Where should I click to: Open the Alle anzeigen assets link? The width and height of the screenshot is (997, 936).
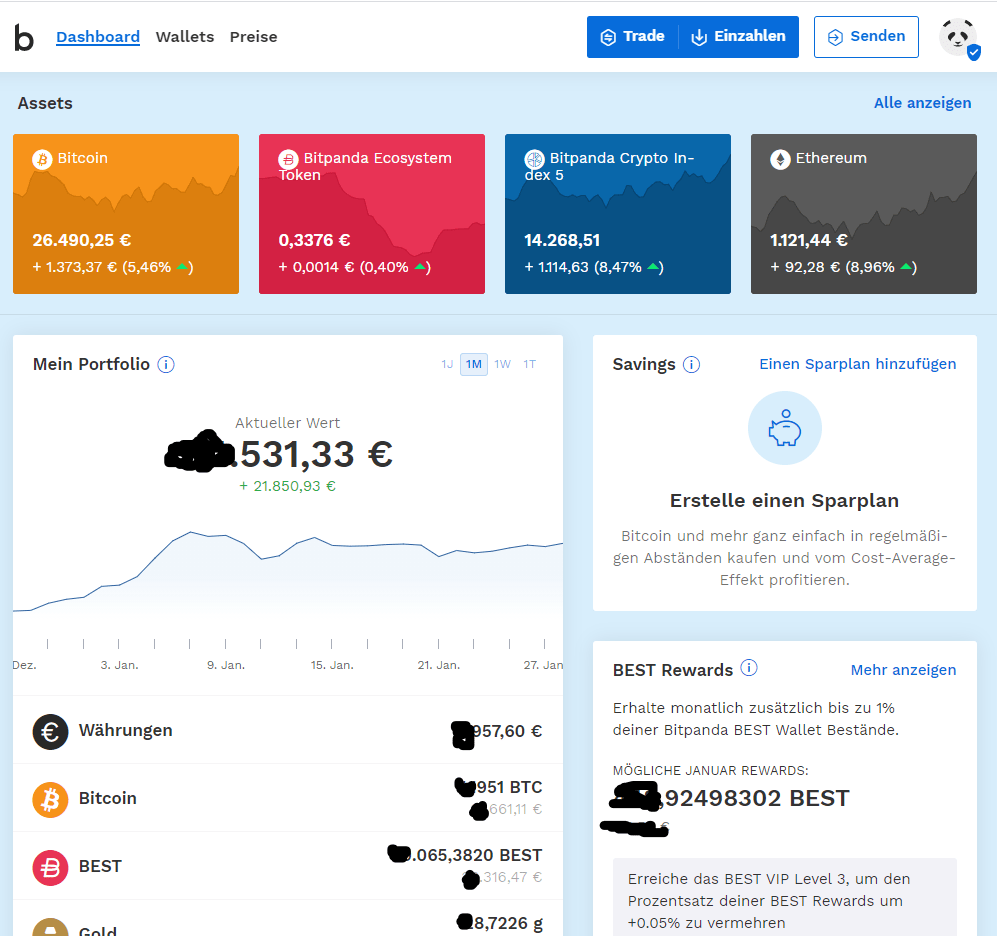click(922, 103)
